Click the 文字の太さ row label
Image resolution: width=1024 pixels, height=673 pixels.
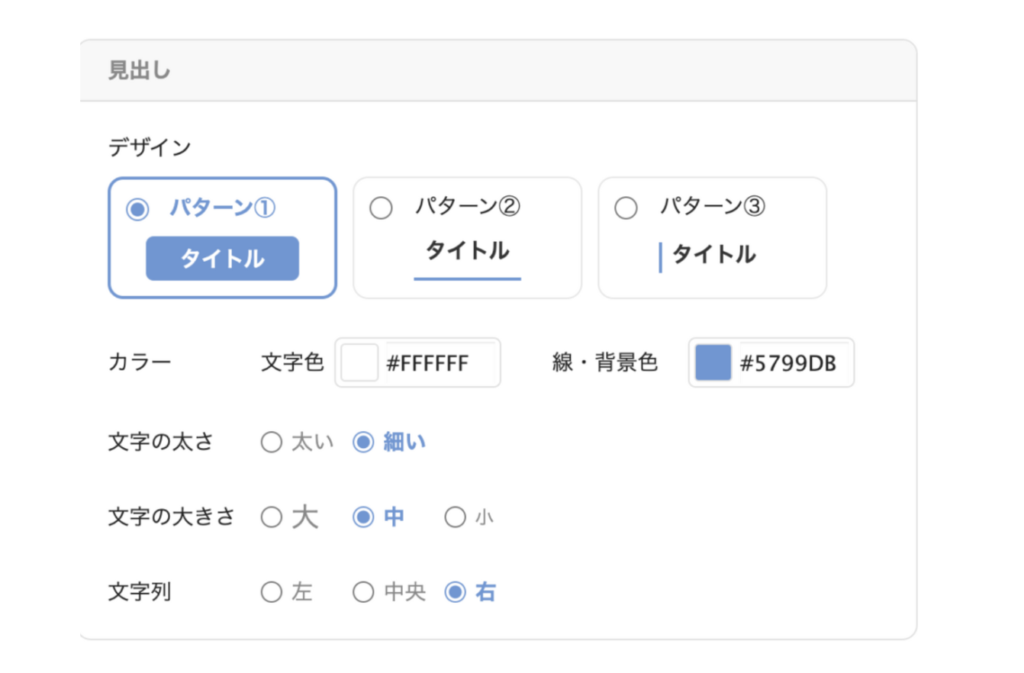point(161,442)
